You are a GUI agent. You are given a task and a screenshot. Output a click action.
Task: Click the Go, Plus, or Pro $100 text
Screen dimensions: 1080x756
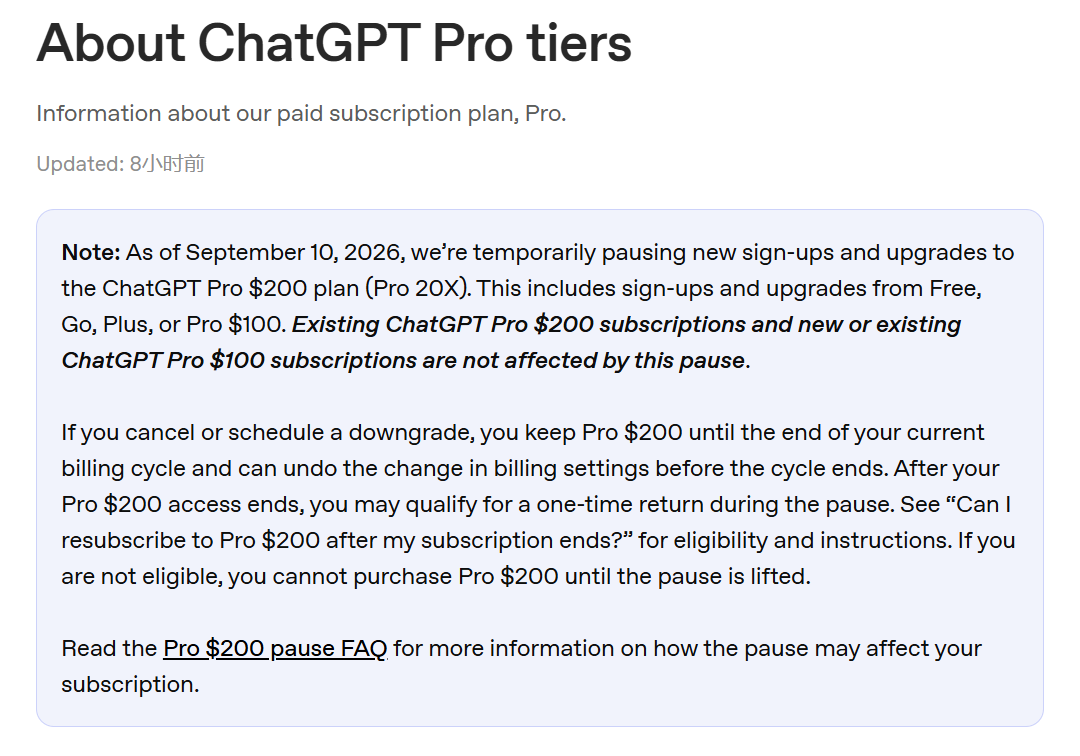coord(174,325)
